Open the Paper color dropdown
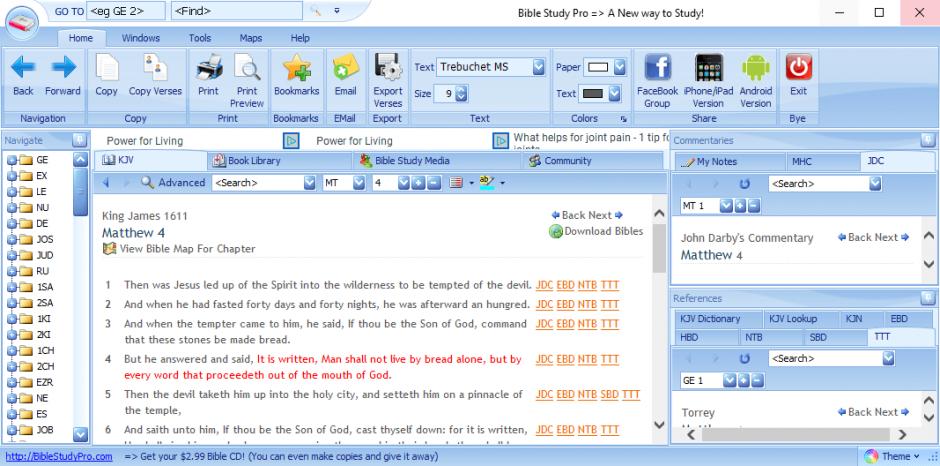This screenshot has width=940, height=466. pos(619,67)
